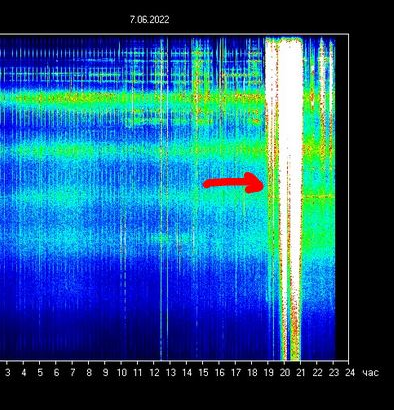Click hour 14 tick label

pos(187,372)
